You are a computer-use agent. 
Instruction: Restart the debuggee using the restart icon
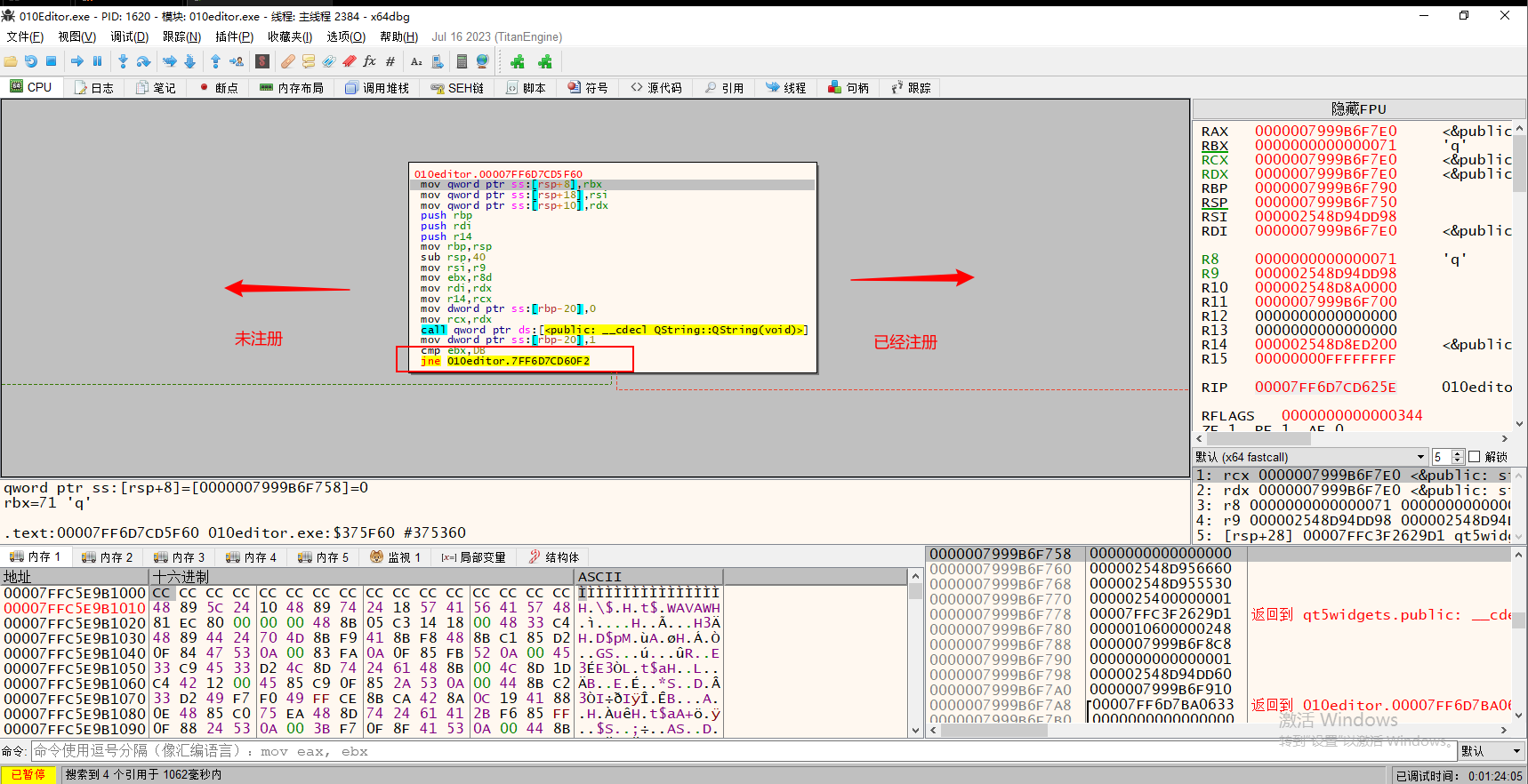(31, 61)
